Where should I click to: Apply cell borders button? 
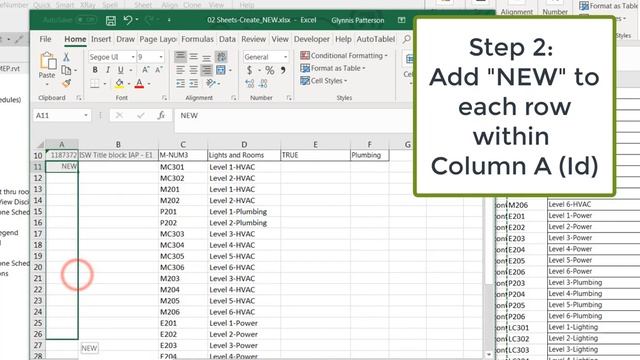95,84
